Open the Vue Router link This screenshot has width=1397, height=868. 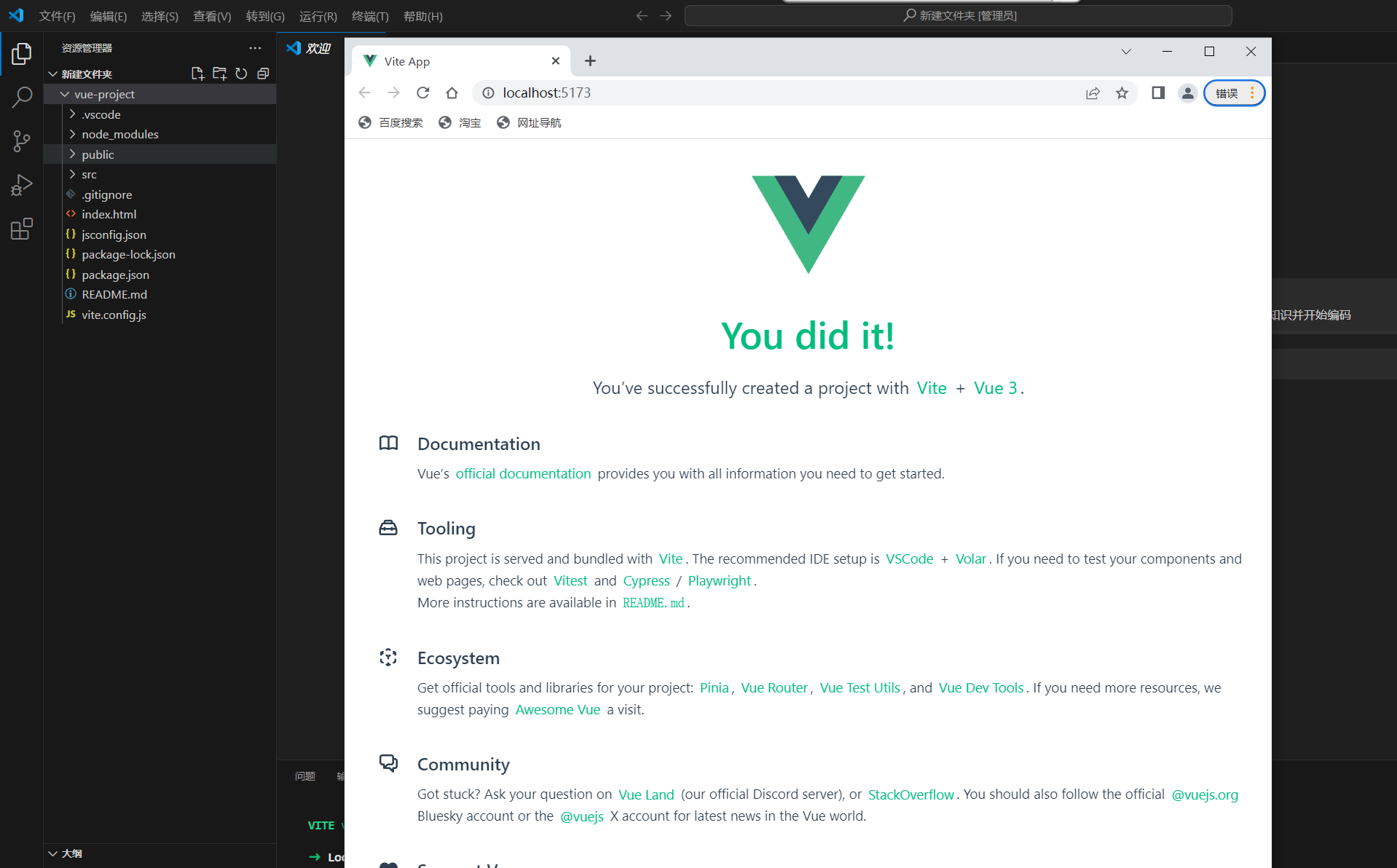(x=774, y=688)
